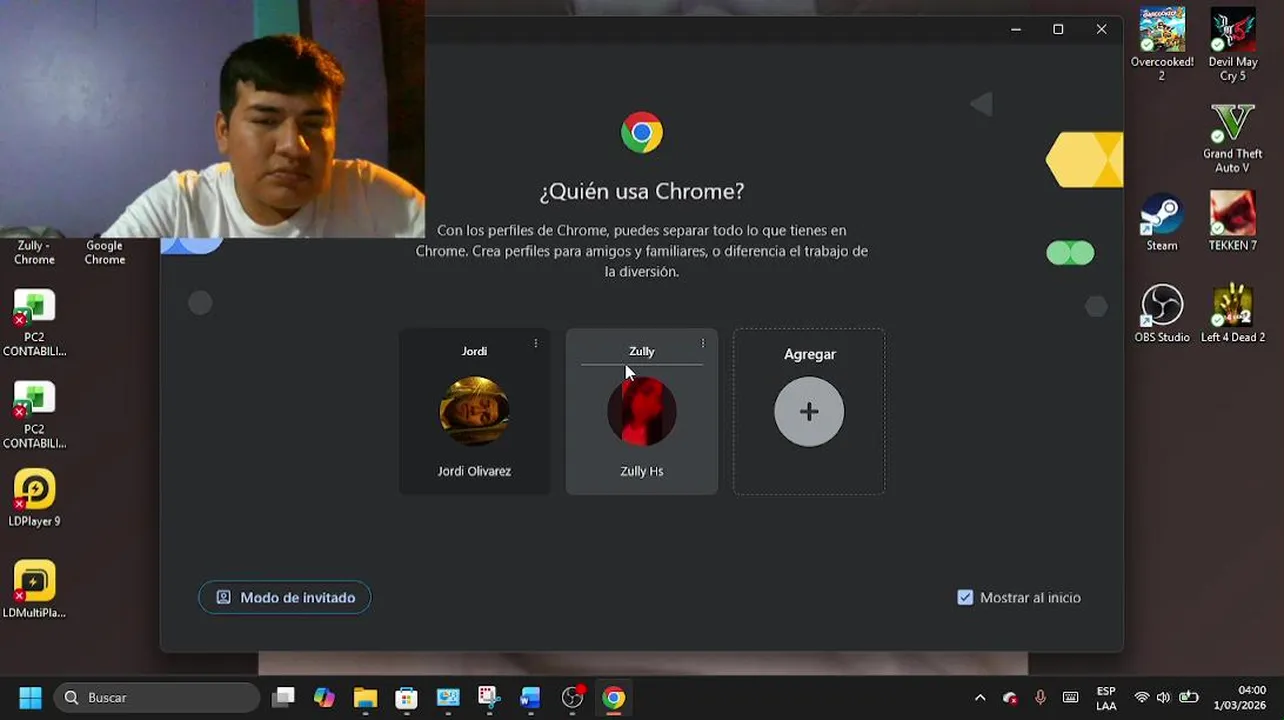The image size is (1284, 720).
Task: Open volume speaker tray icon
Action: coord(1163,697)
